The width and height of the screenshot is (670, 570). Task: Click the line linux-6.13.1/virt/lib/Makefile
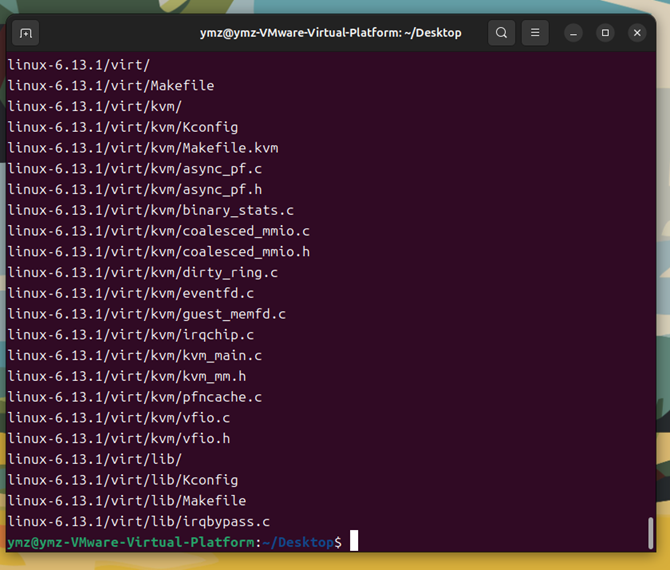(x=127, y=501)
